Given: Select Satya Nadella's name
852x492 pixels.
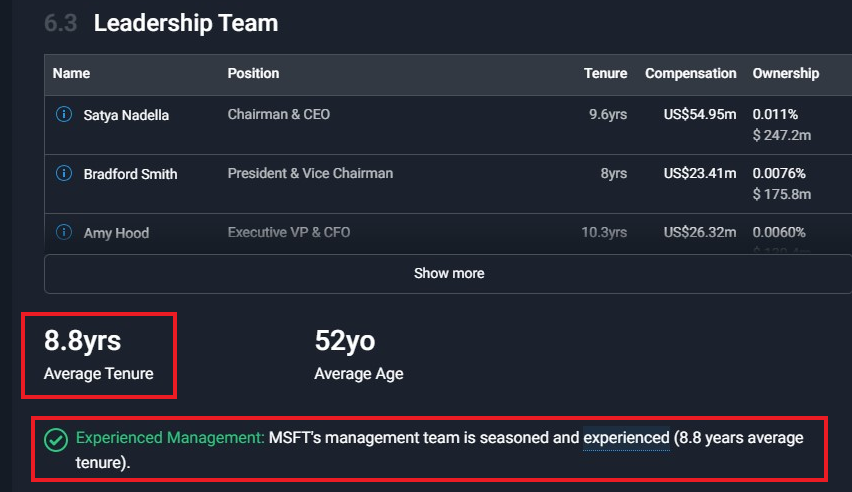Looking at the screenshot, I should 126,115.
